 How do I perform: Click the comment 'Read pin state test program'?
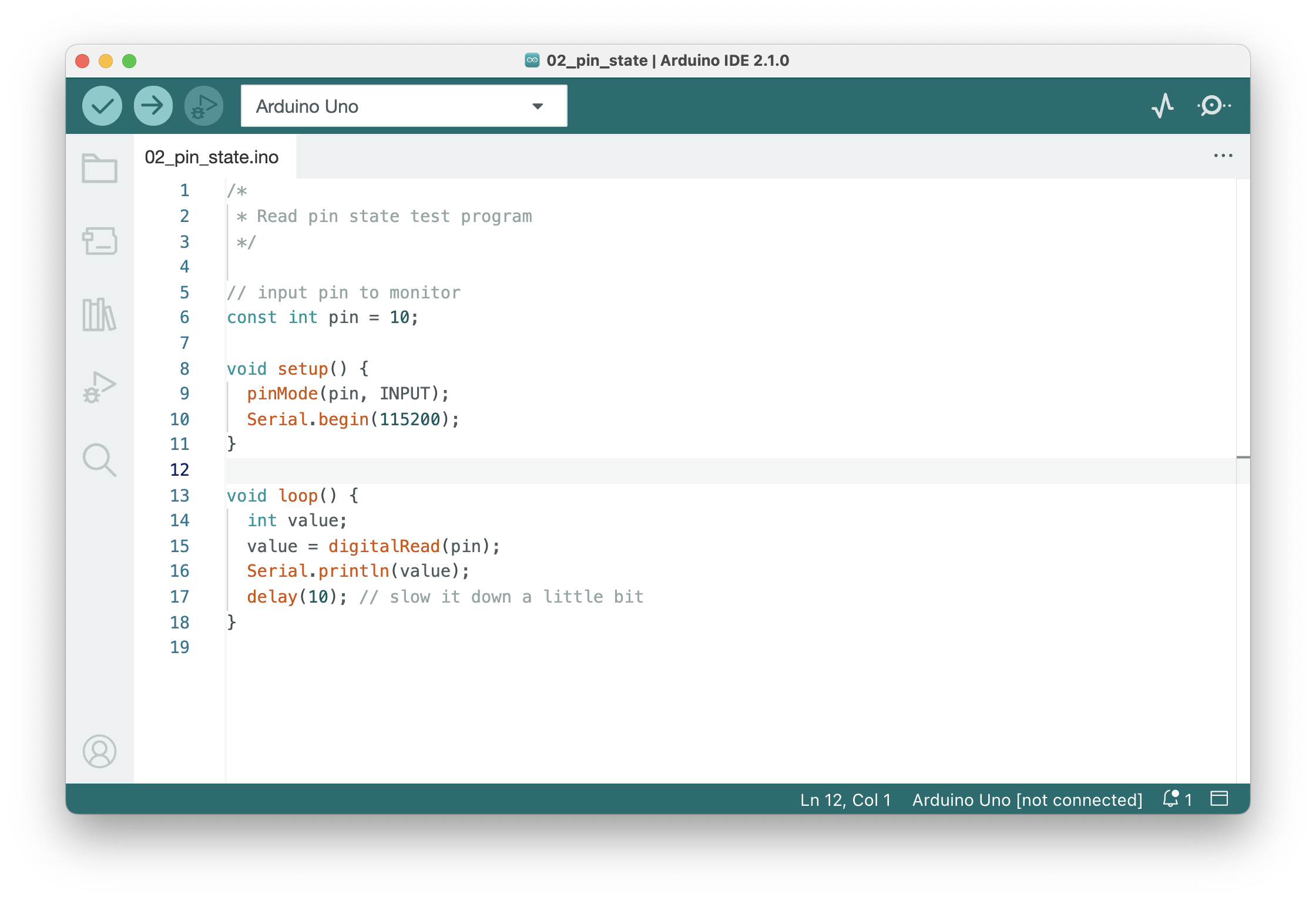(394, 216)
